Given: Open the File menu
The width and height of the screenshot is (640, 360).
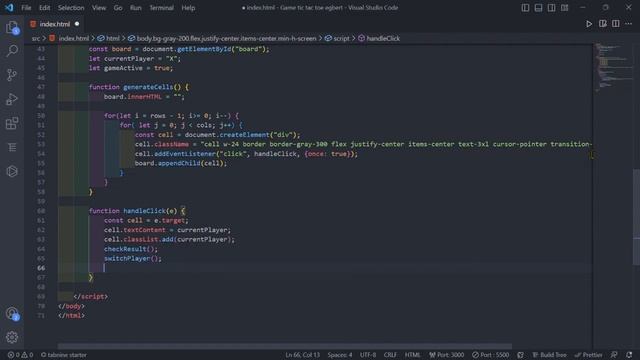Looking at the screenshot, I should (x=26, y=8).
